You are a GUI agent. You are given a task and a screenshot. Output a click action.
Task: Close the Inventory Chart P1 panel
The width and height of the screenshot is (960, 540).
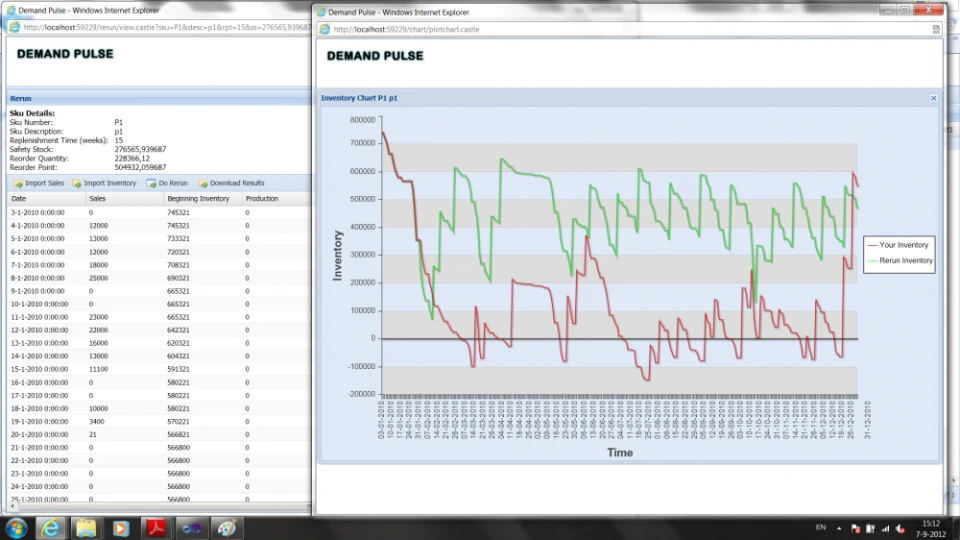934,98
